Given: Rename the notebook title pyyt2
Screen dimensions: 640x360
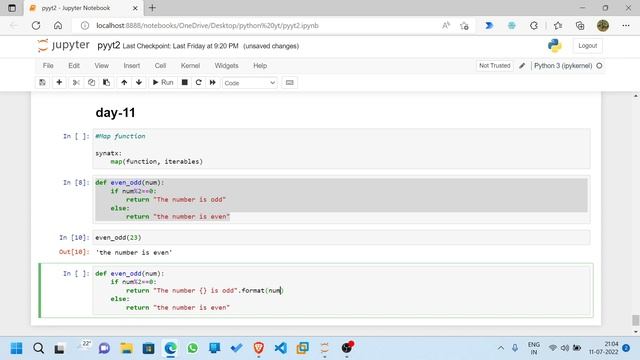Looking at the screenshot, I should pos(109,46).
